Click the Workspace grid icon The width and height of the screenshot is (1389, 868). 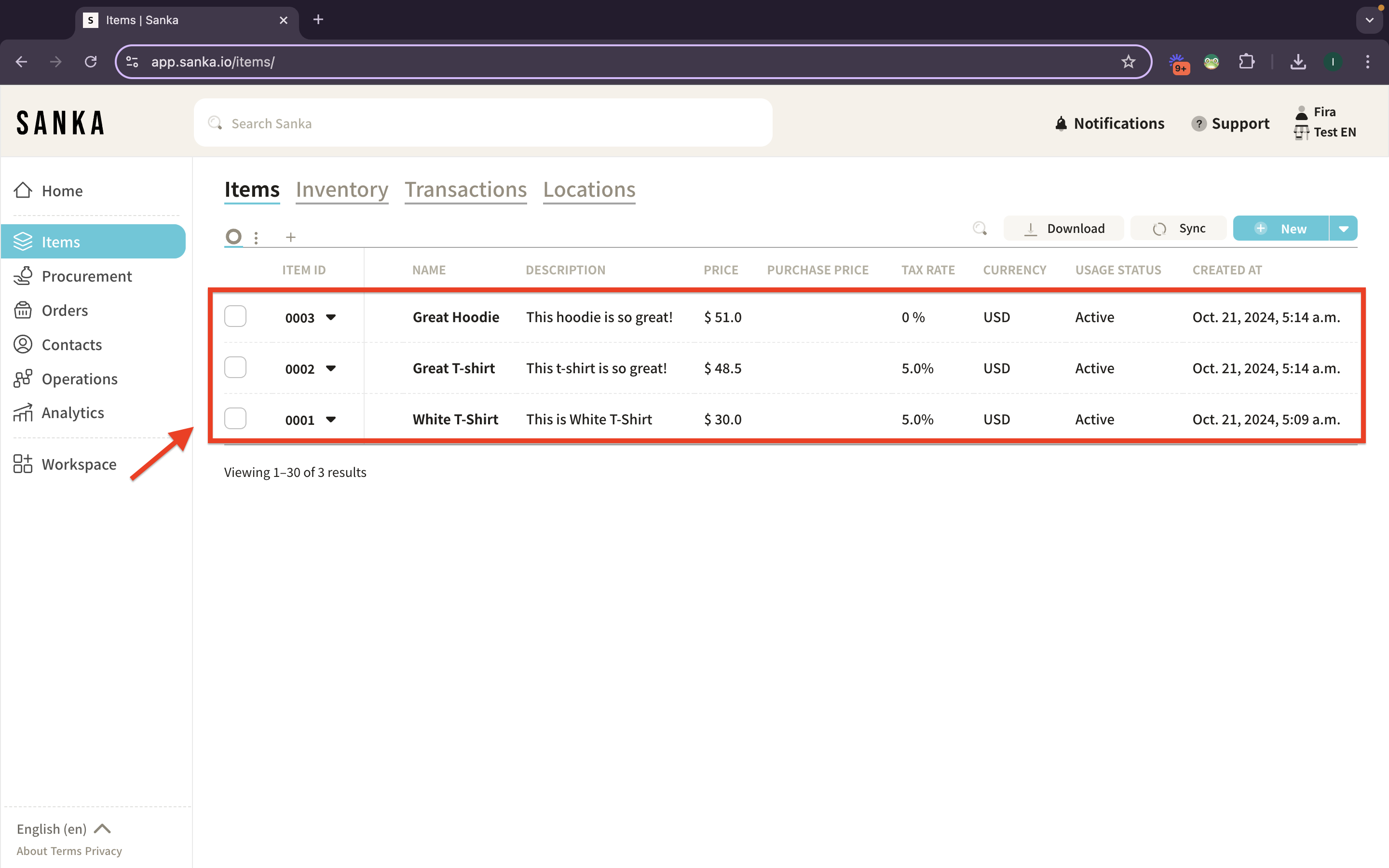point(23,464)
